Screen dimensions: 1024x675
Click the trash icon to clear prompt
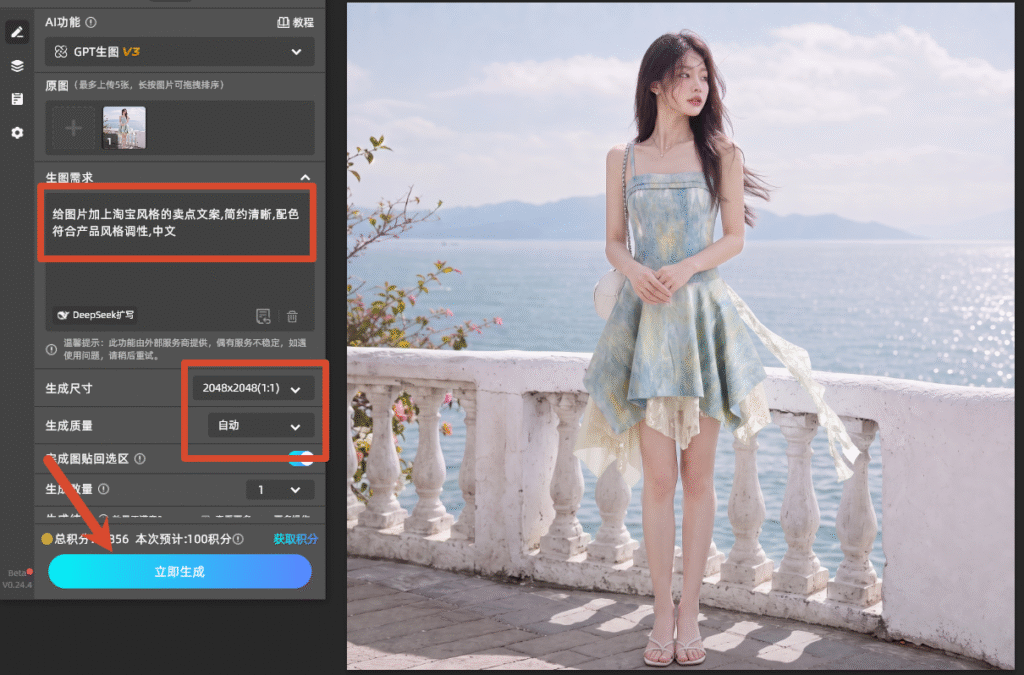pos(292,317)
